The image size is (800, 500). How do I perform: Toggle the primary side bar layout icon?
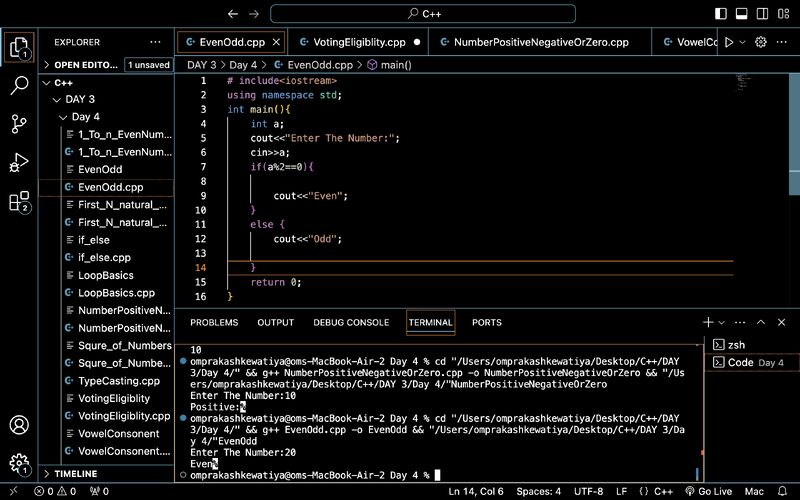pos(721,14)
